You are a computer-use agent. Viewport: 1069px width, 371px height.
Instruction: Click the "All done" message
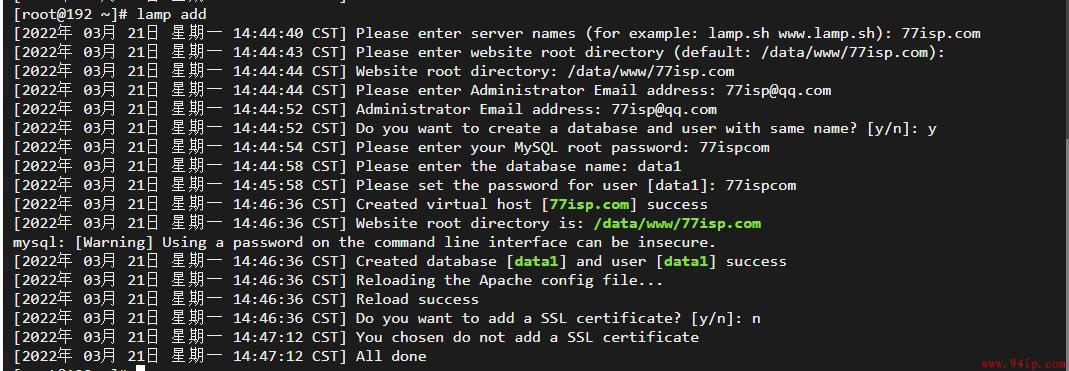[x=391, y=356]
